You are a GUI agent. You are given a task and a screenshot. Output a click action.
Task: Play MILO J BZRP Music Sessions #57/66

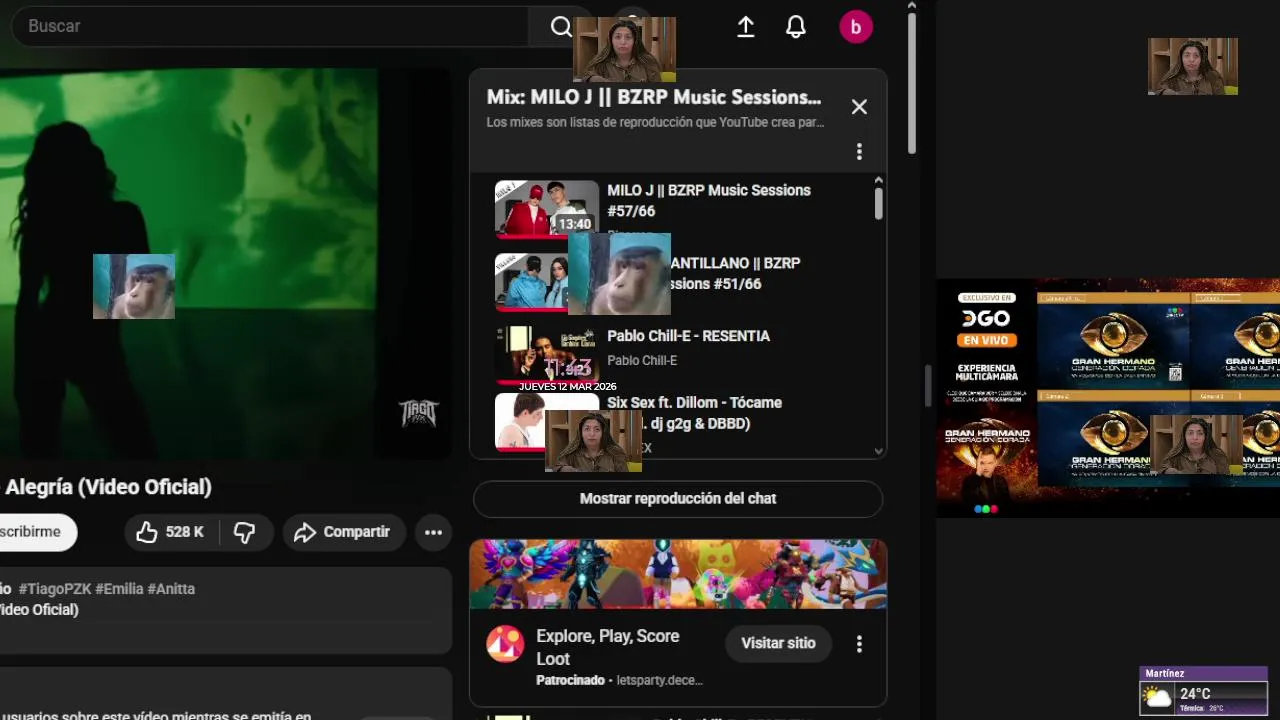click(x=708, y=201)
